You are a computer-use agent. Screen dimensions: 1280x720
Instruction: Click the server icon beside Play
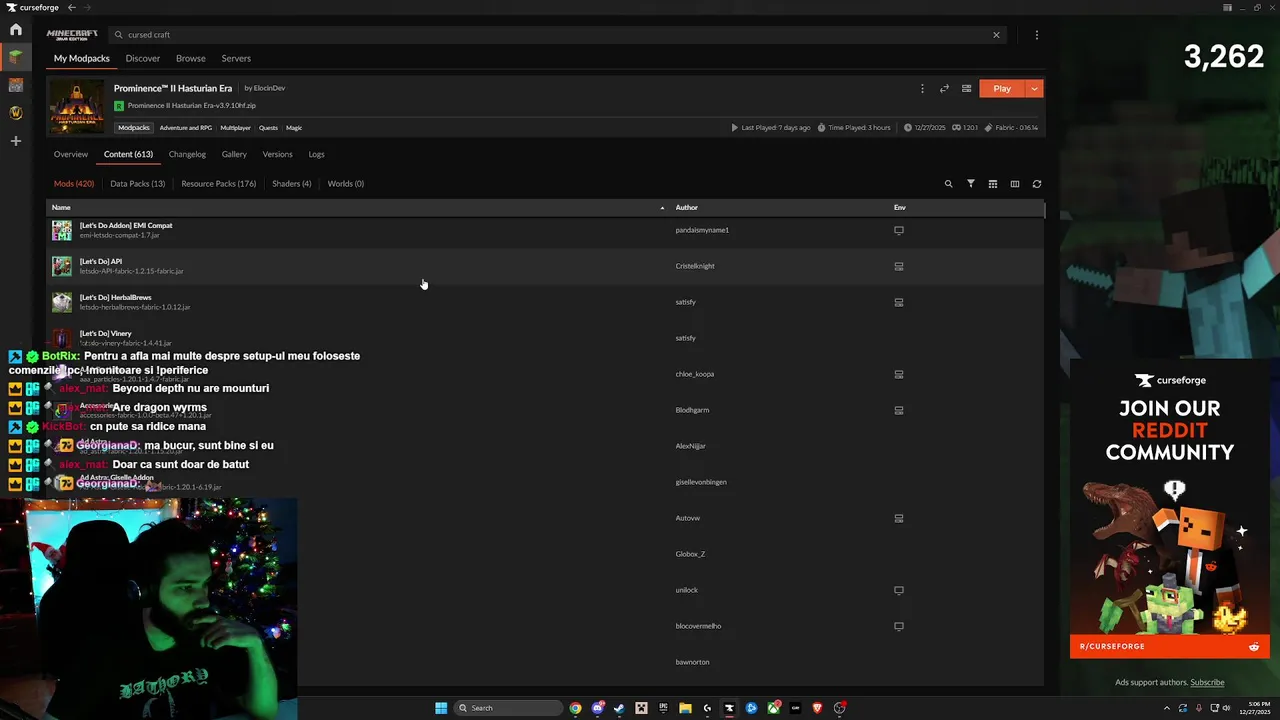tap(966, 89)
